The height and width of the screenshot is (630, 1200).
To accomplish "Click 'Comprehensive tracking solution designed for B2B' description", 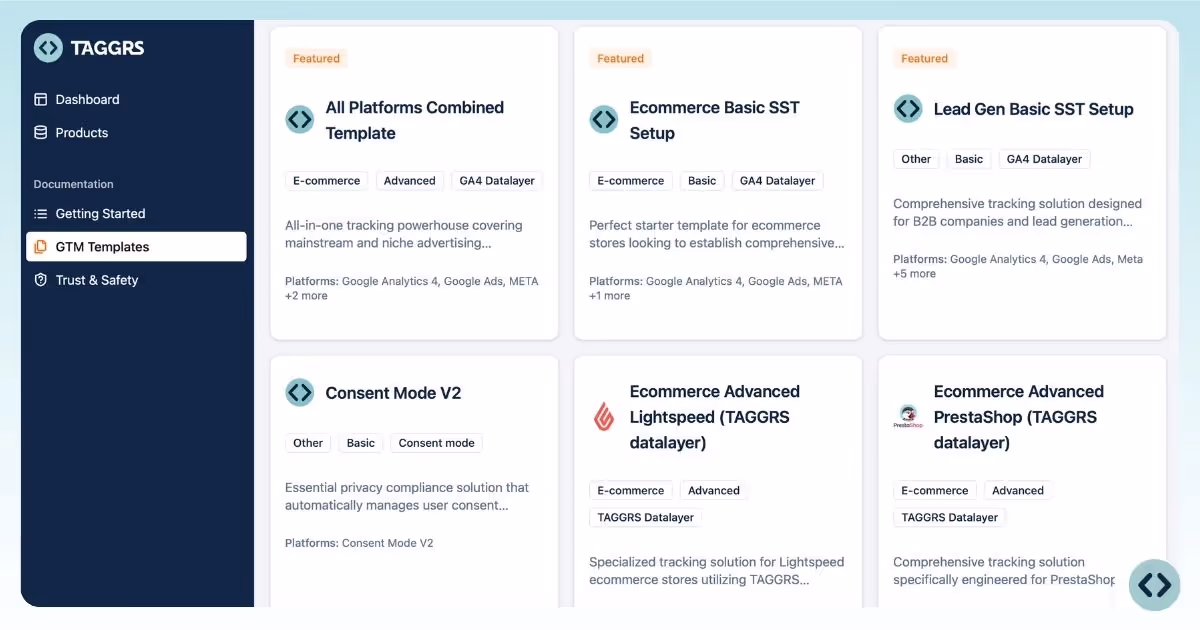I will click(1017, 212).
